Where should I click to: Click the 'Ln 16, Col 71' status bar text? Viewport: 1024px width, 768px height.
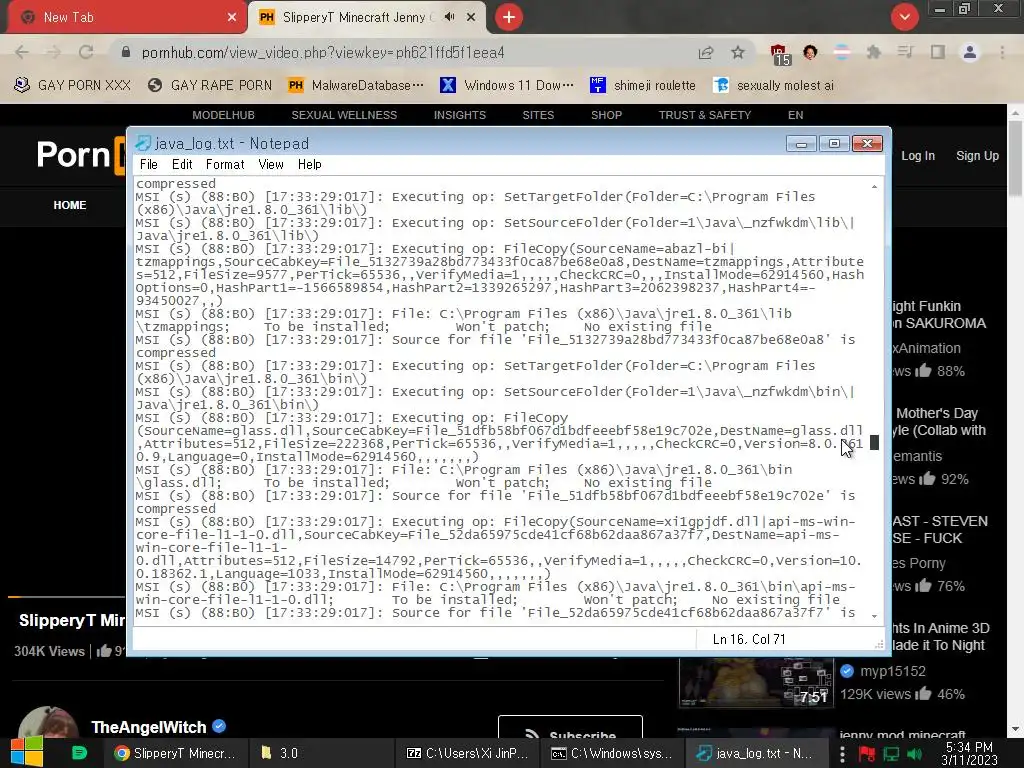click(749, 639)
